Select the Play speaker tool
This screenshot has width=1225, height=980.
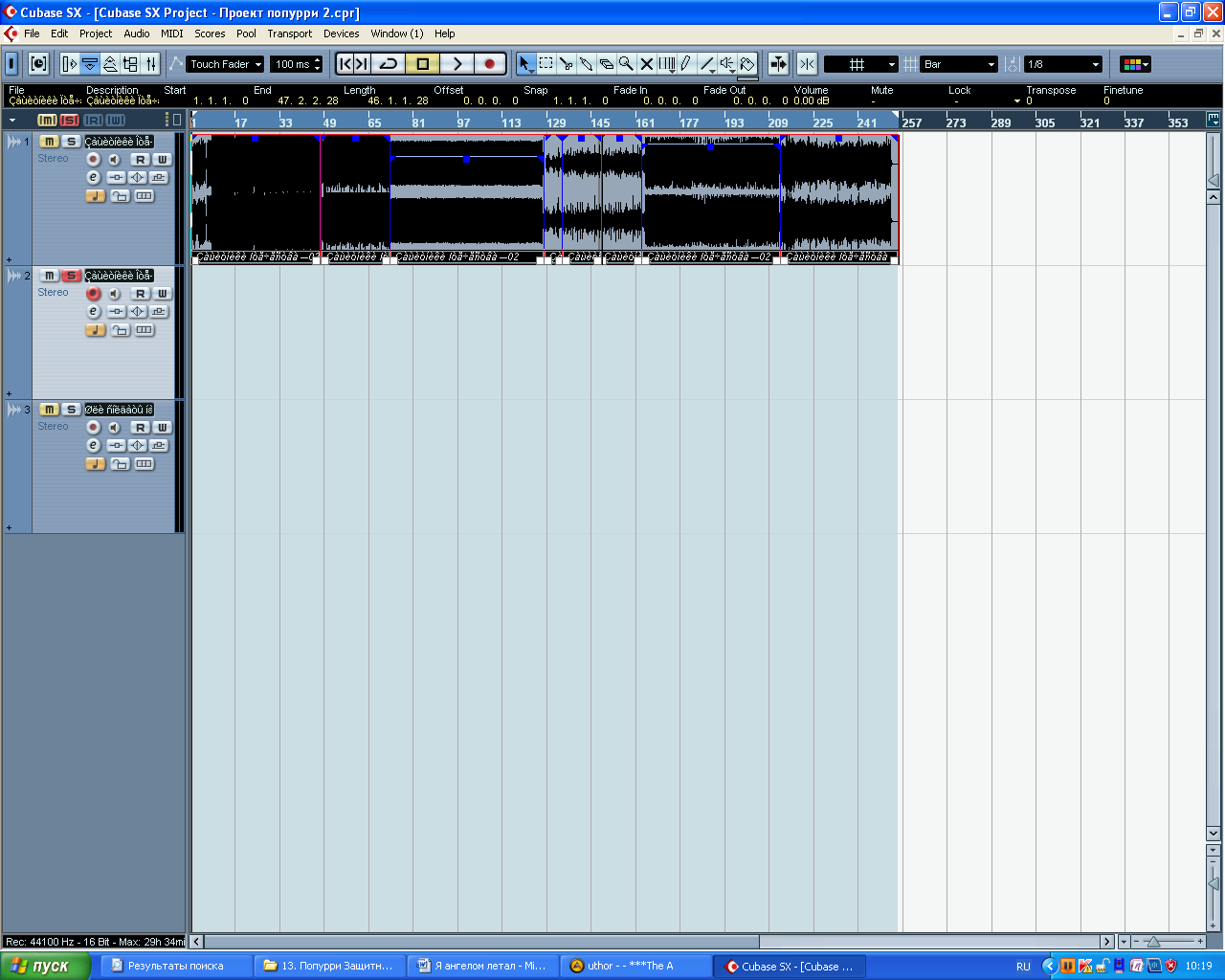(727, 64)
